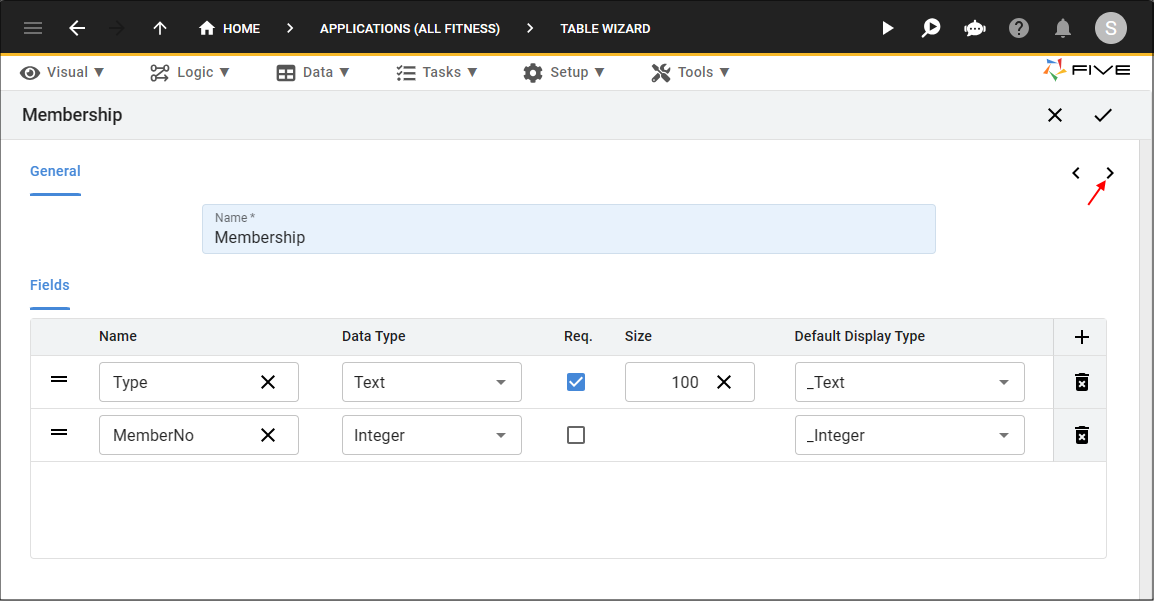Open the Text data type dropdown
The width and height of the screenshot is (1154, 601).
pos(431,382)
